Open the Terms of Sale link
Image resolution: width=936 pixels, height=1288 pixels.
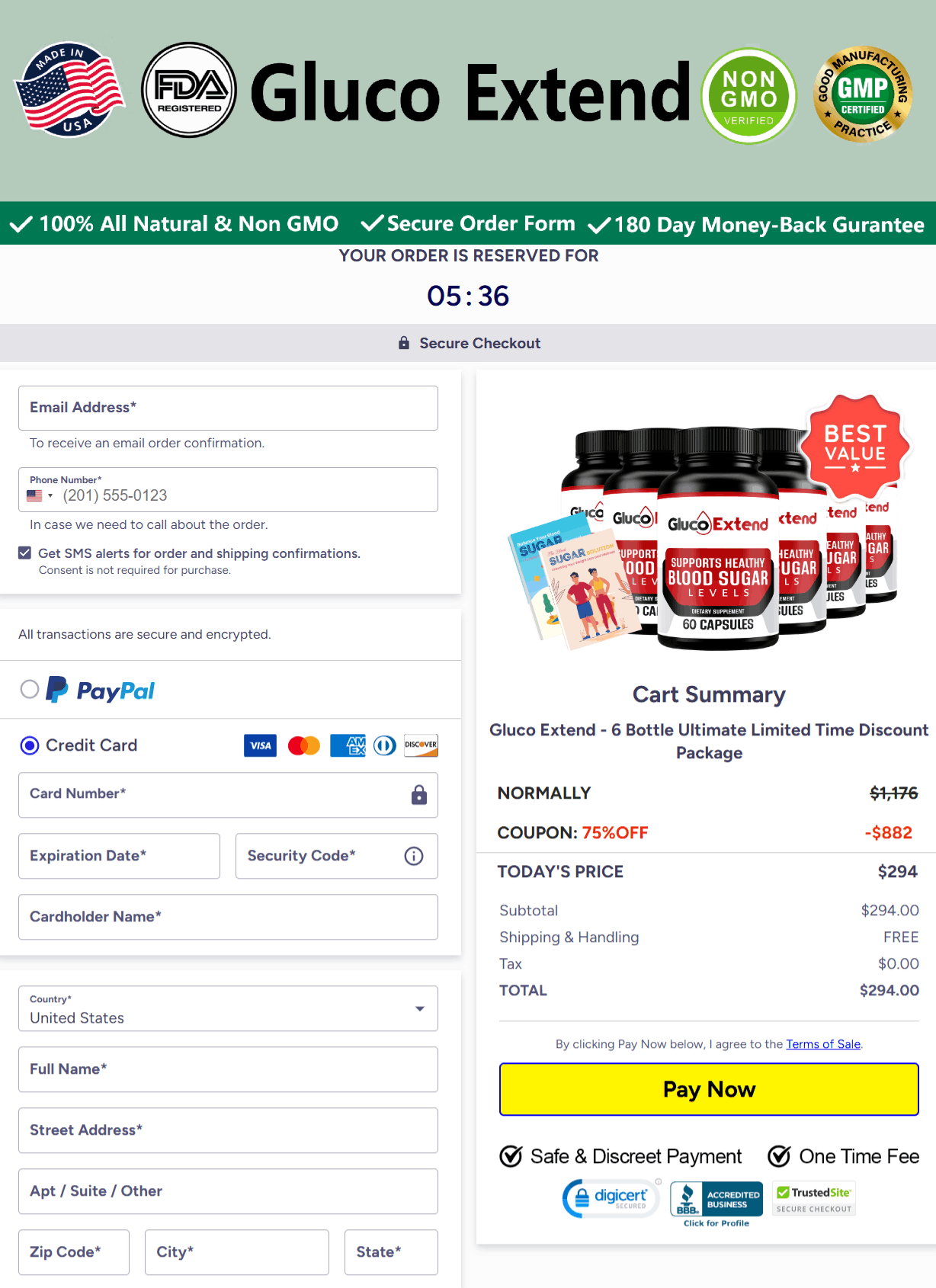point(823,1044)
